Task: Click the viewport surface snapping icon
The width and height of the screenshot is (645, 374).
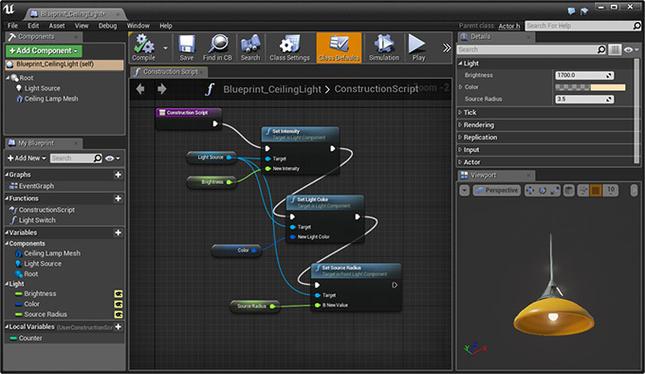Action: [583, 190]
